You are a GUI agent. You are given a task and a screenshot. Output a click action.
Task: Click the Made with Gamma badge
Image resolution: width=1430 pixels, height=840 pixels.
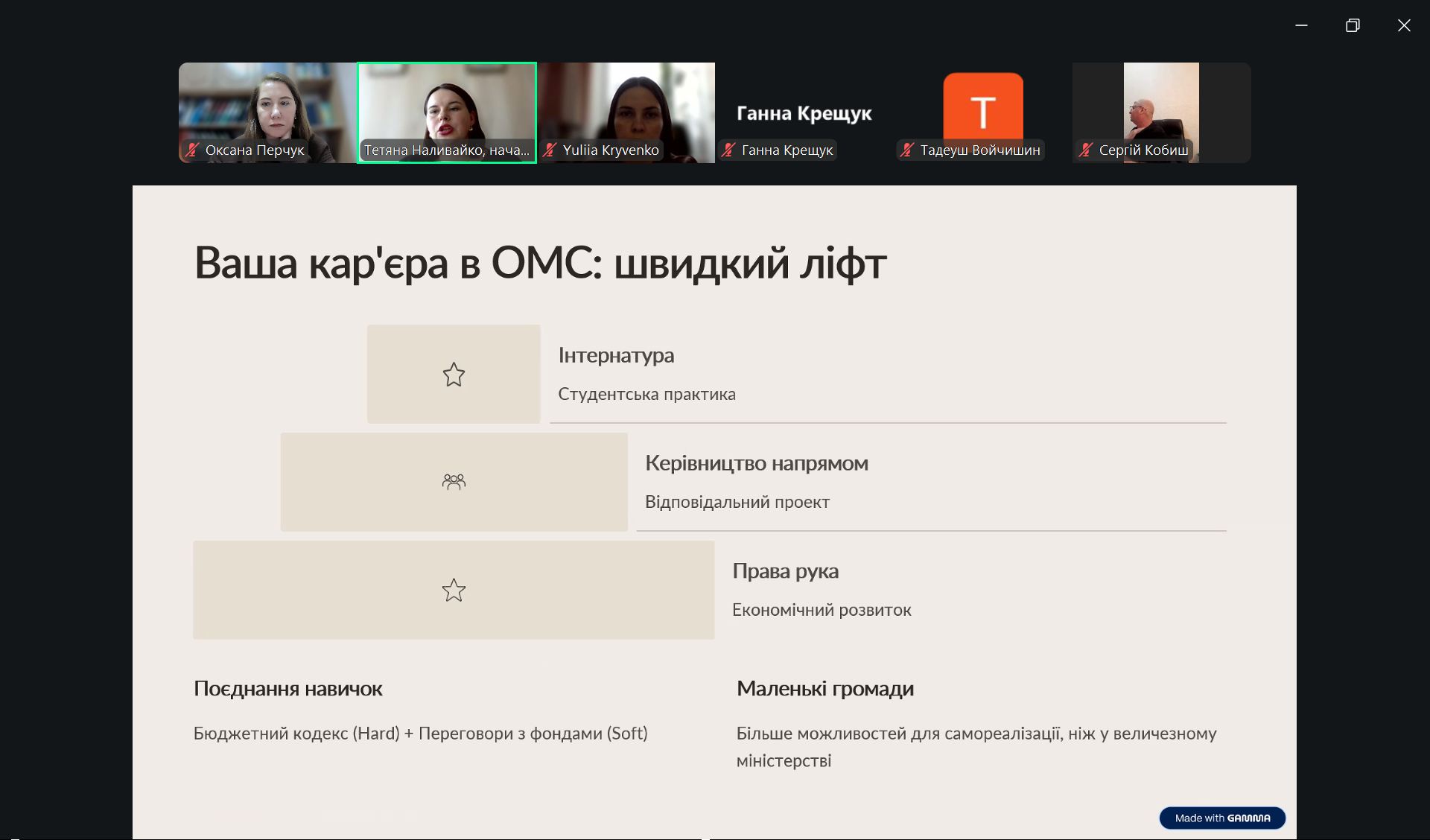(1221, 818)
